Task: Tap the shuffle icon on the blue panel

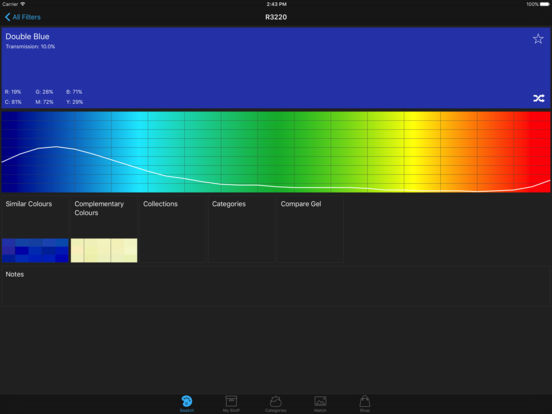Action: click(x=539, y=98)
